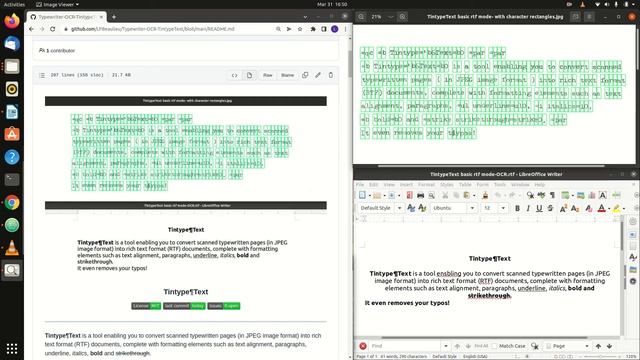The image size is (640, 360).
Task: Open Firefox from the Ubuntu dock
Action: point(12,21)
